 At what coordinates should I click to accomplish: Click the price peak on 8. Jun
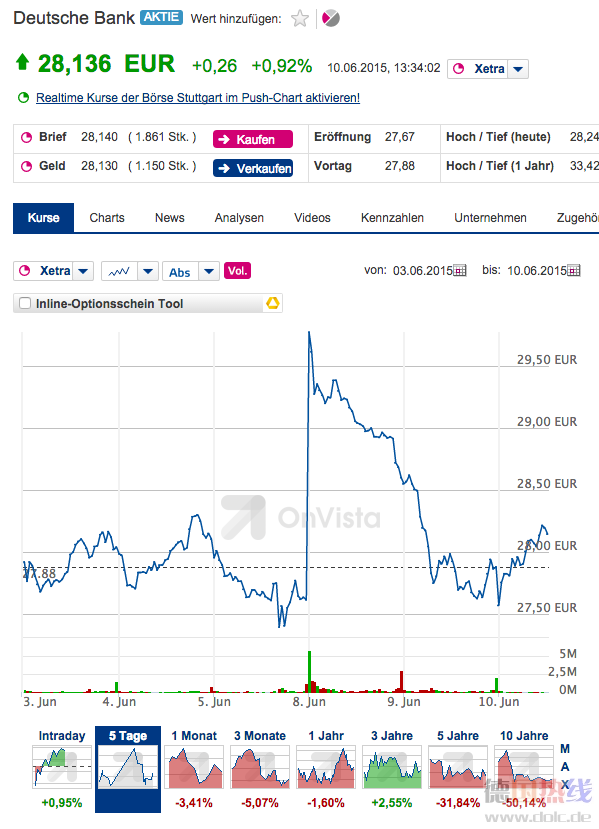tap(309, 333)
